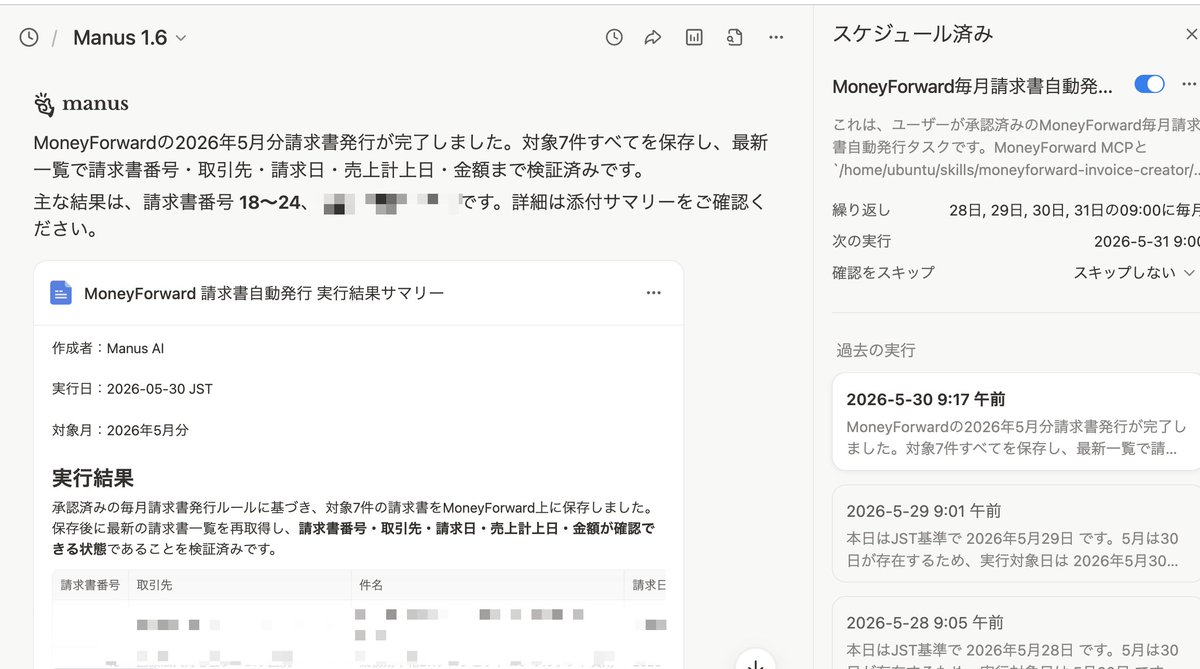This screenshot has width=1200, height=669.
Task: Open the history clock icon beside Manus 1.6
Action: tap(29, 38)
